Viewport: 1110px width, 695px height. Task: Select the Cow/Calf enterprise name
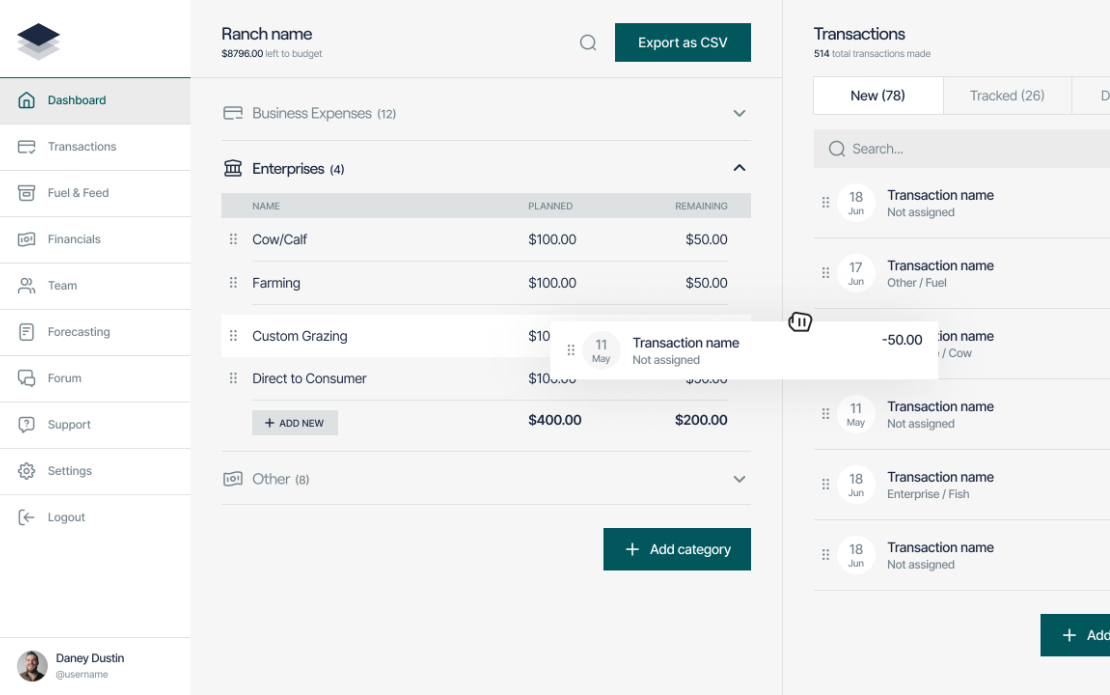tap(279, 239)
